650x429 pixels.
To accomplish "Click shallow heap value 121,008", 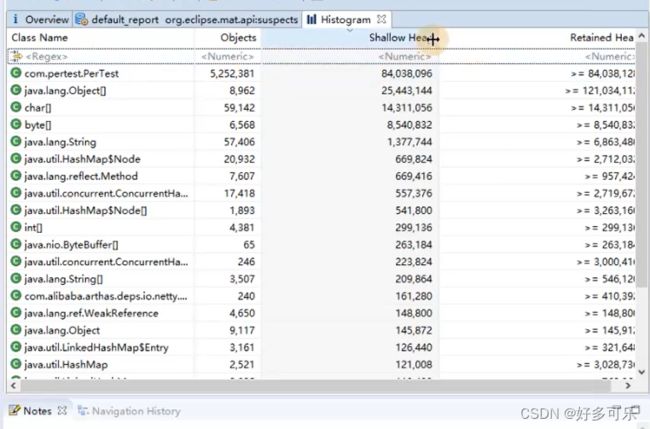I will 414,364.
